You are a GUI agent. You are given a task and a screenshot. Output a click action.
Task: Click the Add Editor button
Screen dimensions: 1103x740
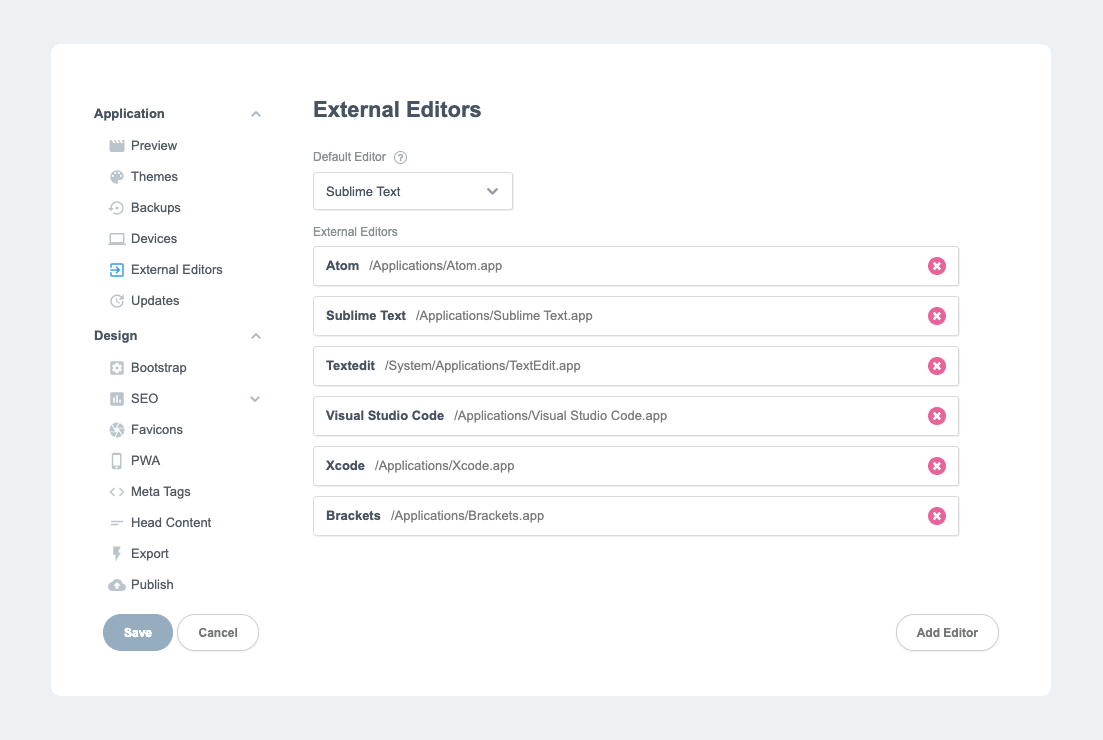[947, 632]
